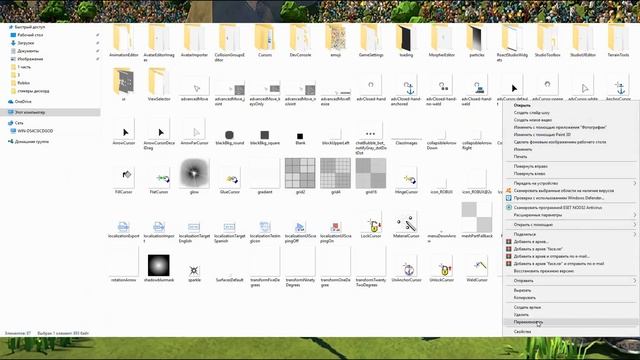
Task: Choose Печать in the context menu
Action: (570, 156)
